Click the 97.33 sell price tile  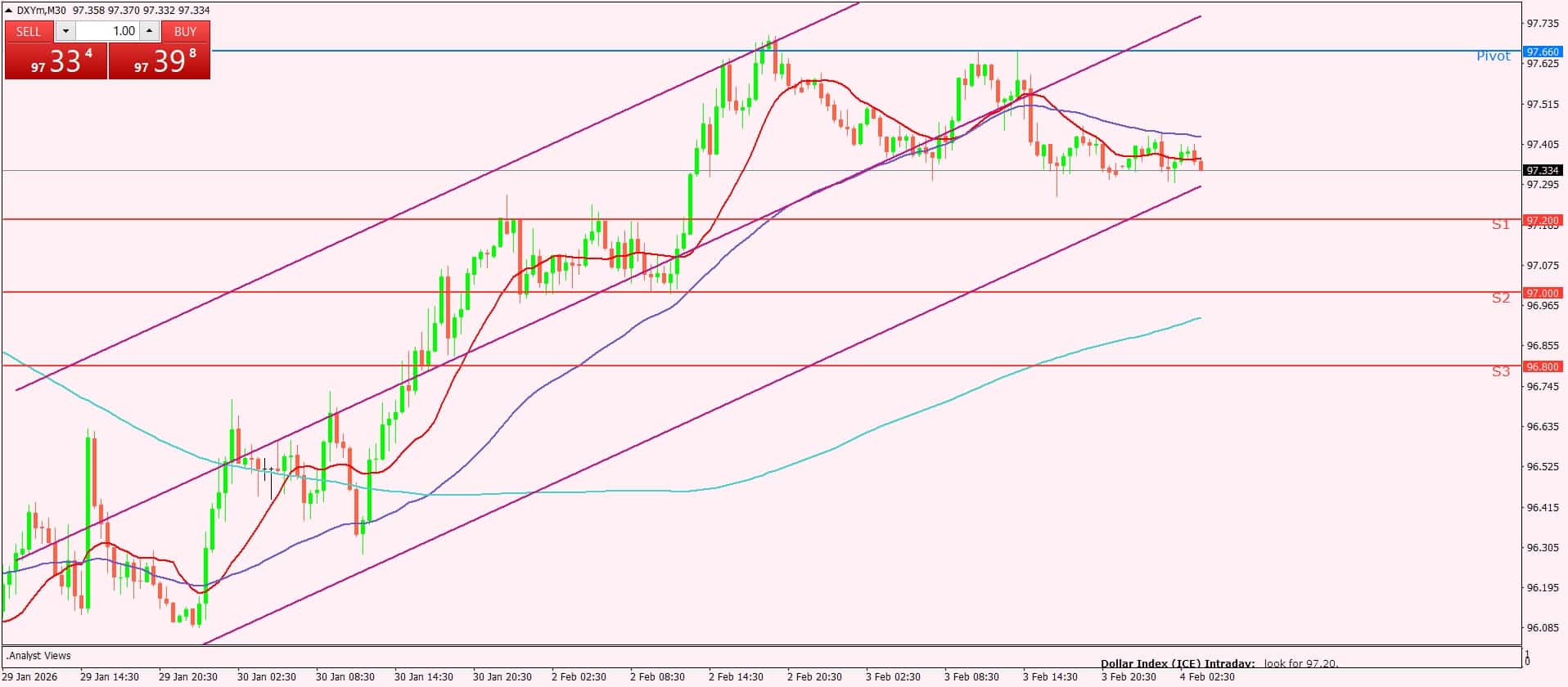click(56, 61)
